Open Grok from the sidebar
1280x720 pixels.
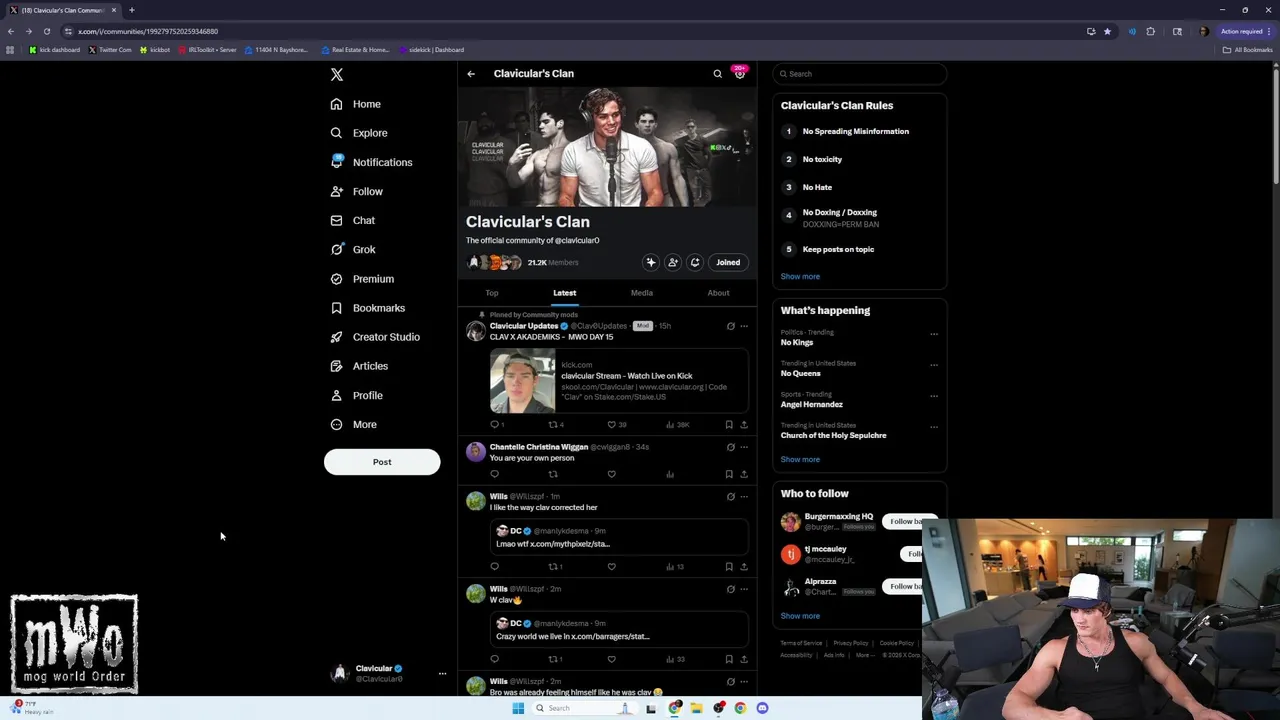352,249
